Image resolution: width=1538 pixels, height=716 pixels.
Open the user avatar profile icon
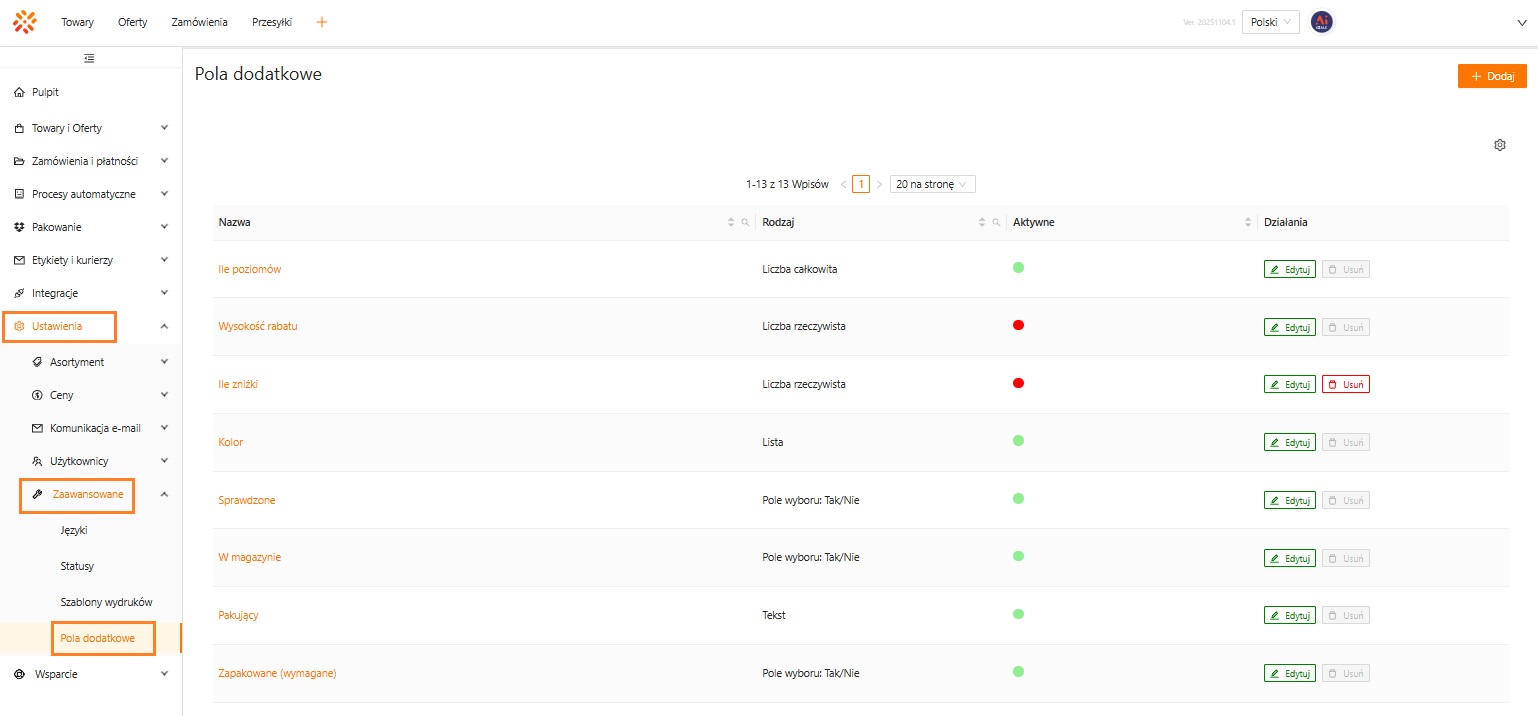(x=1321, y=22)
